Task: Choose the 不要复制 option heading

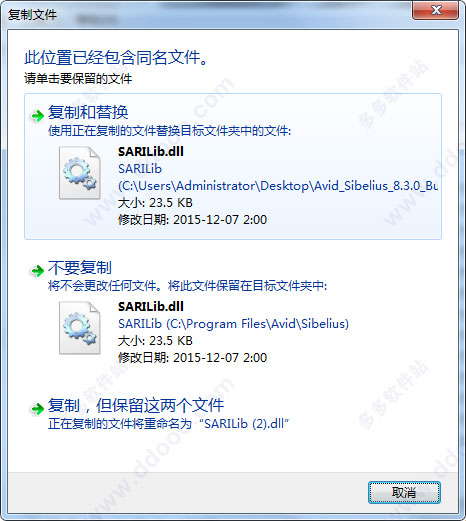Action: [x=80, y=267]
